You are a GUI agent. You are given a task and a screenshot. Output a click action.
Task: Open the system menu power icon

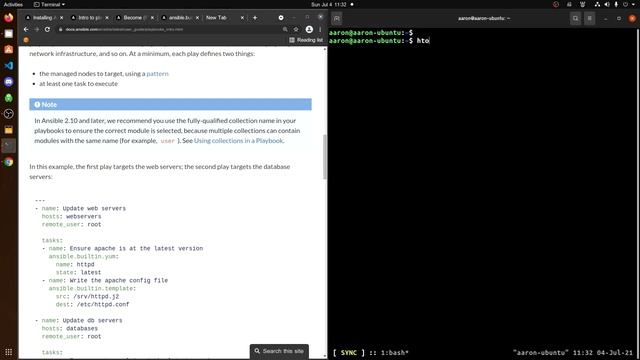(x=626, y=4)
